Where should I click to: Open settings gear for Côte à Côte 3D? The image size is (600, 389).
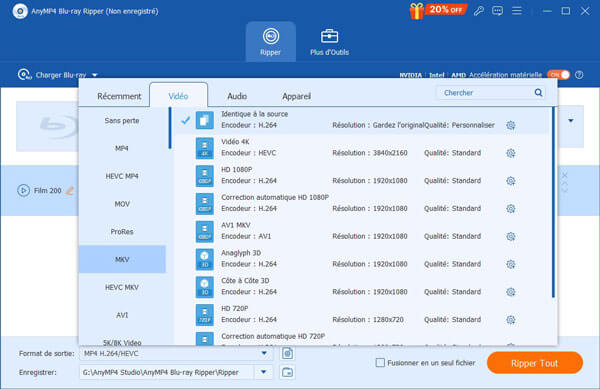pyautogui.click(x=510, y=292)
